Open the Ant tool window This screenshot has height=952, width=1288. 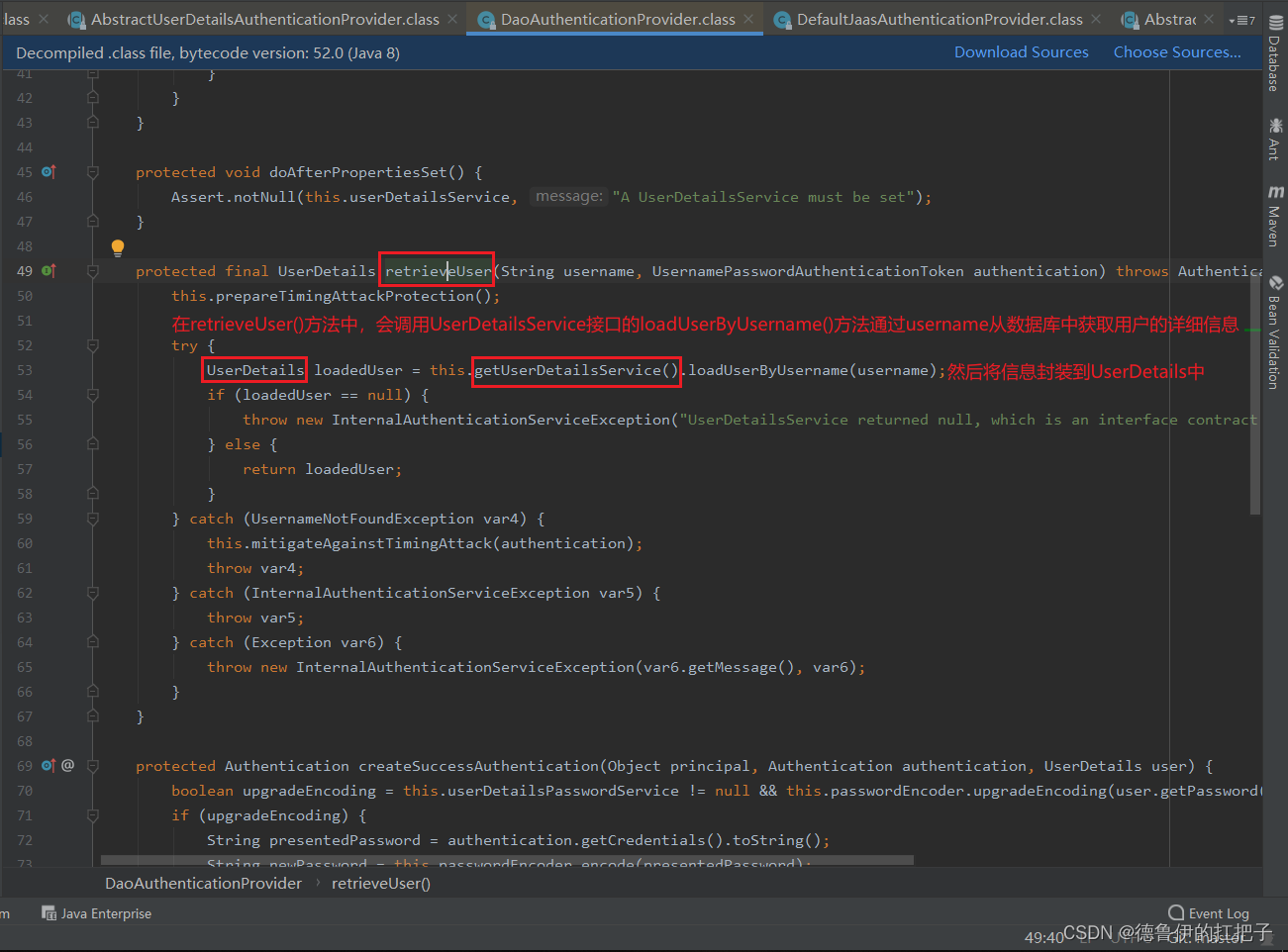[1275, 139]
